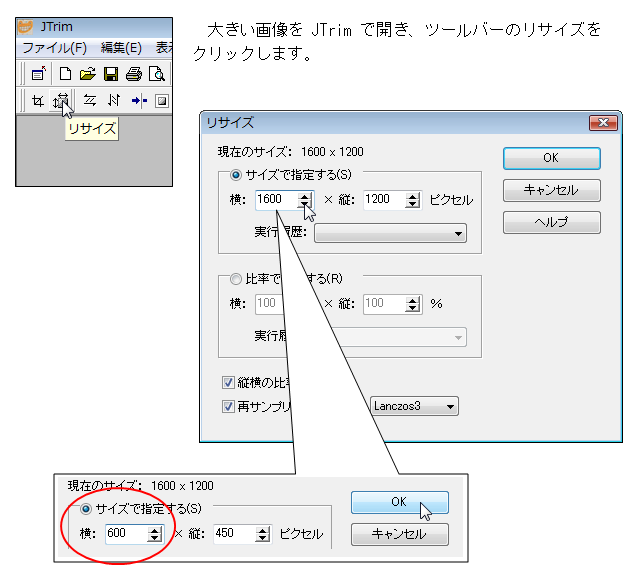This screenshot has width=639, height=579.
Task: Click the spinner beside the 1600 width
Action: point(304,200)
